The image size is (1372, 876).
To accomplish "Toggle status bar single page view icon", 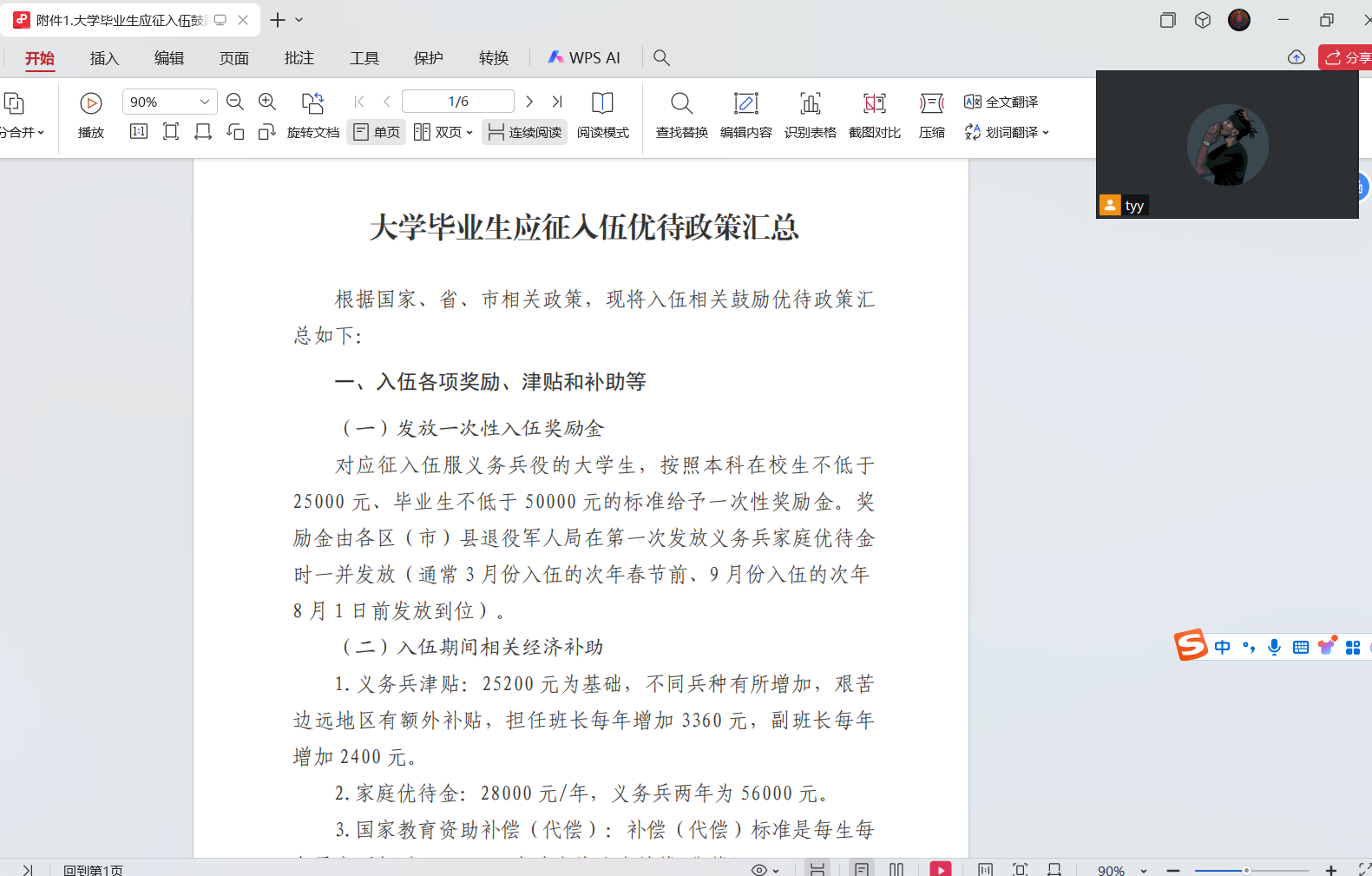I will coord(861,869).
